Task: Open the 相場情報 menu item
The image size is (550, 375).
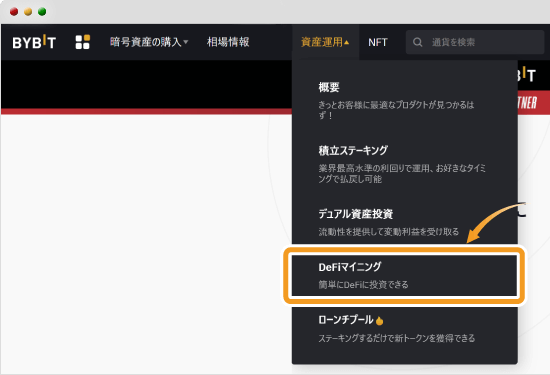Action: pos(228,42)
